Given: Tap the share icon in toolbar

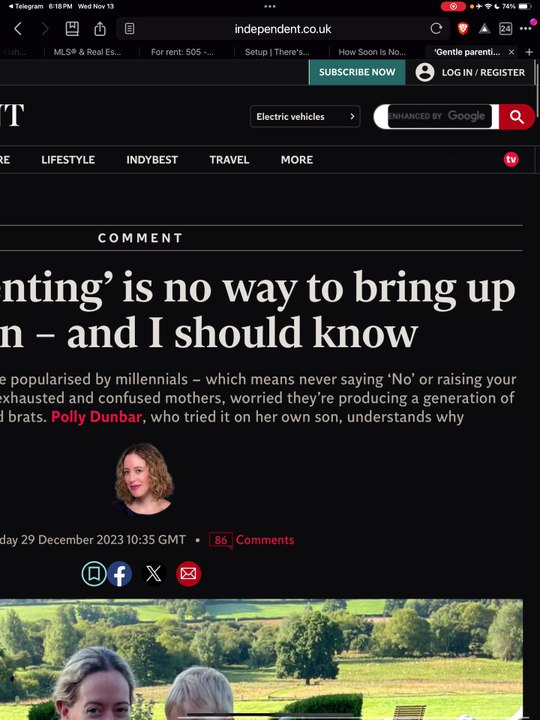Looking at the screenshot, I should coord(100,29).
